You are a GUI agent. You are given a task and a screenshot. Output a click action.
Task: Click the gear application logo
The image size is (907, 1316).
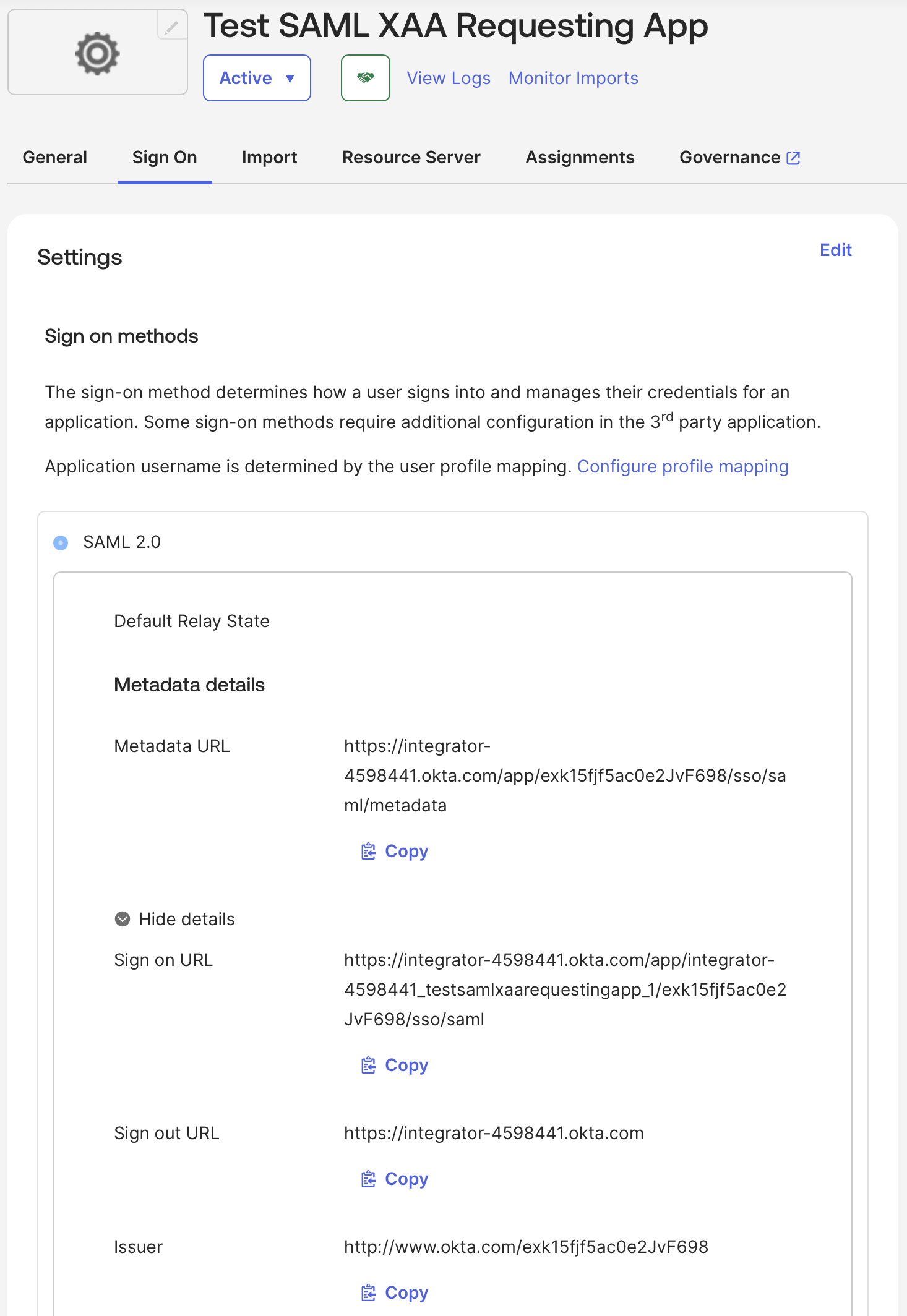97,54
